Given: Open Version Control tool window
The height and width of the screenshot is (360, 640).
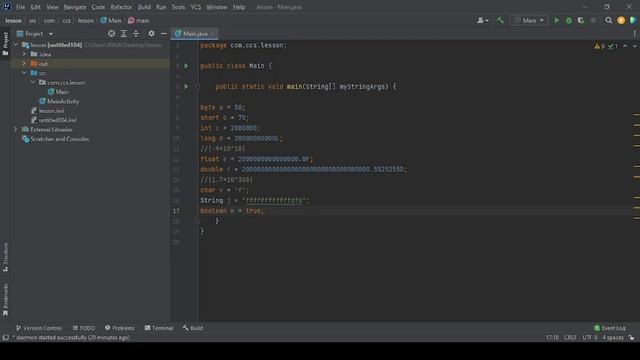Looking at the screenshot, I should [x=39, y=328].
